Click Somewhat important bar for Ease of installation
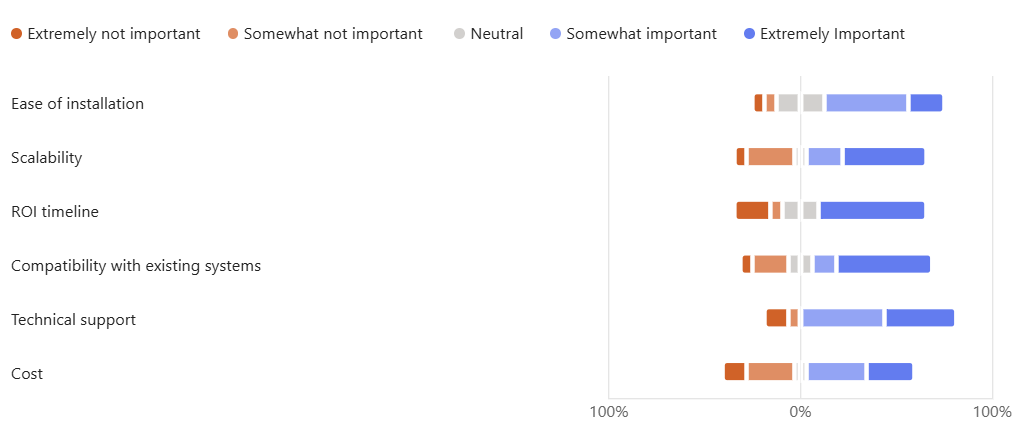 866,103
